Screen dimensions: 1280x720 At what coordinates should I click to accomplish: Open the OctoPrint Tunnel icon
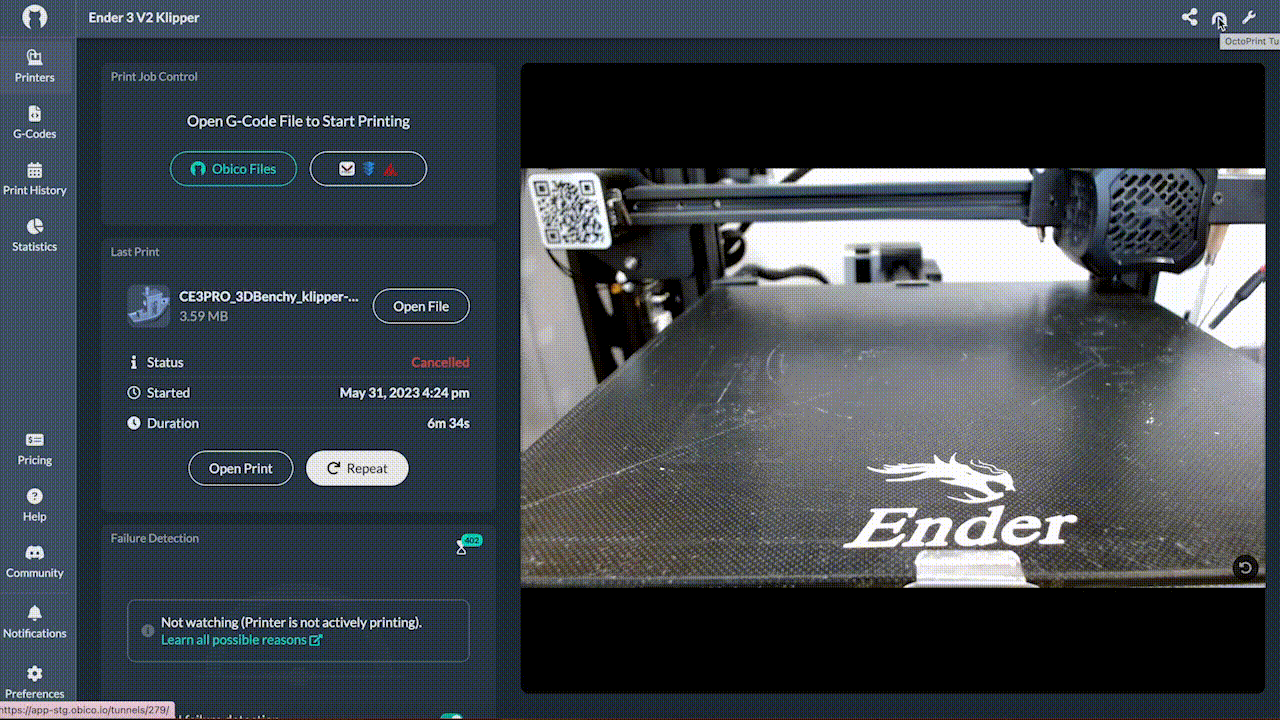[1218, 18]
